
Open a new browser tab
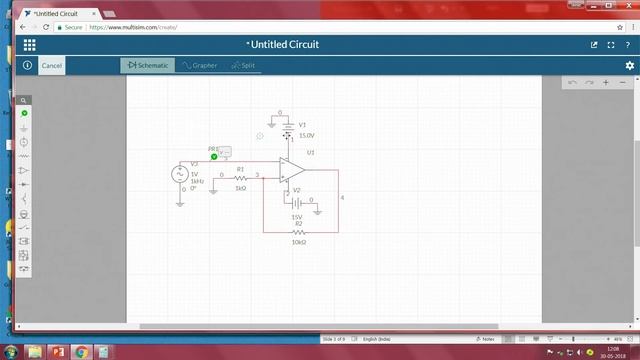pyautogui.click(x=109, y=14)
